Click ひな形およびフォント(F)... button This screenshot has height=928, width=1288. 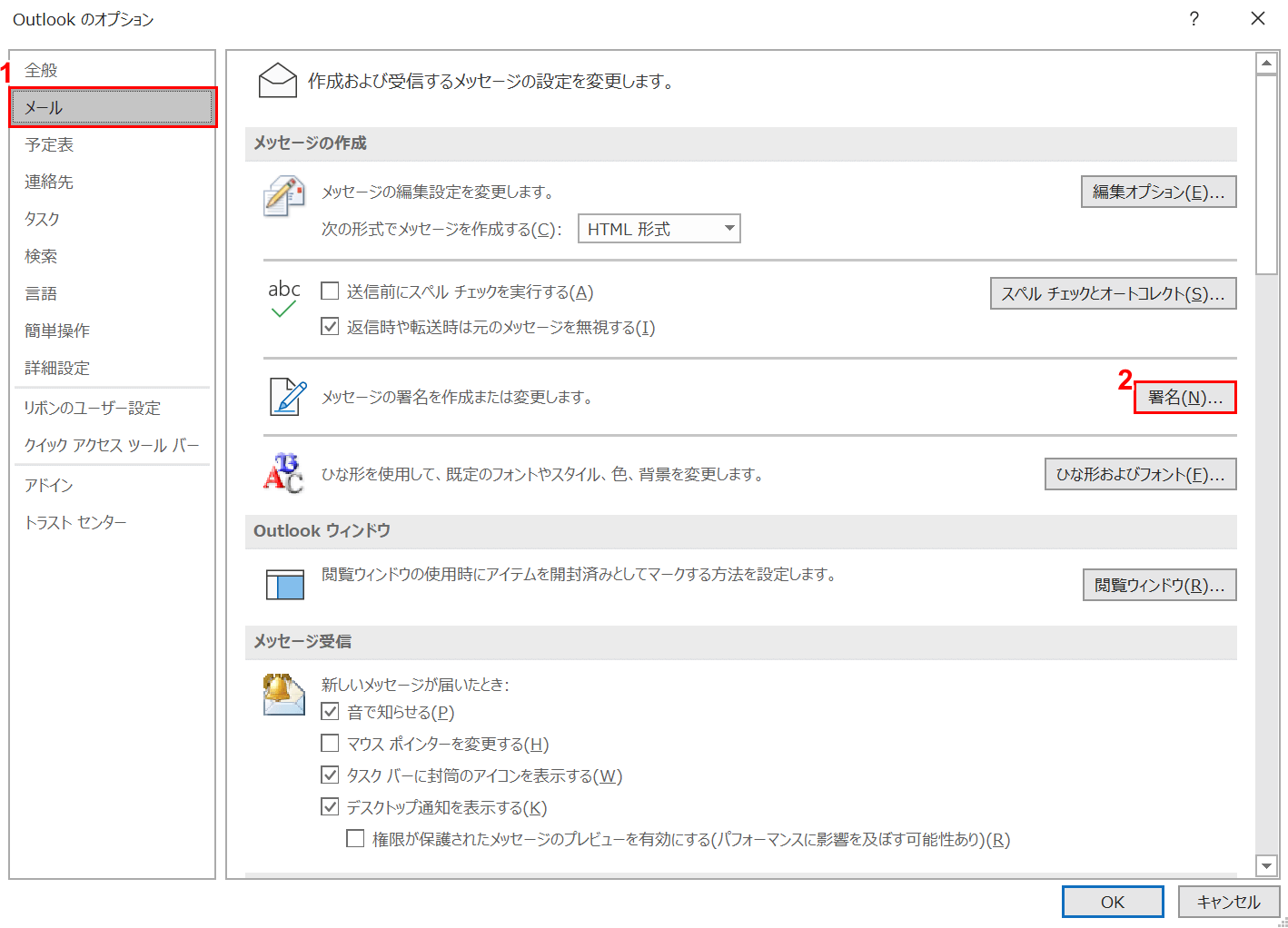(x=1140, y=474)
